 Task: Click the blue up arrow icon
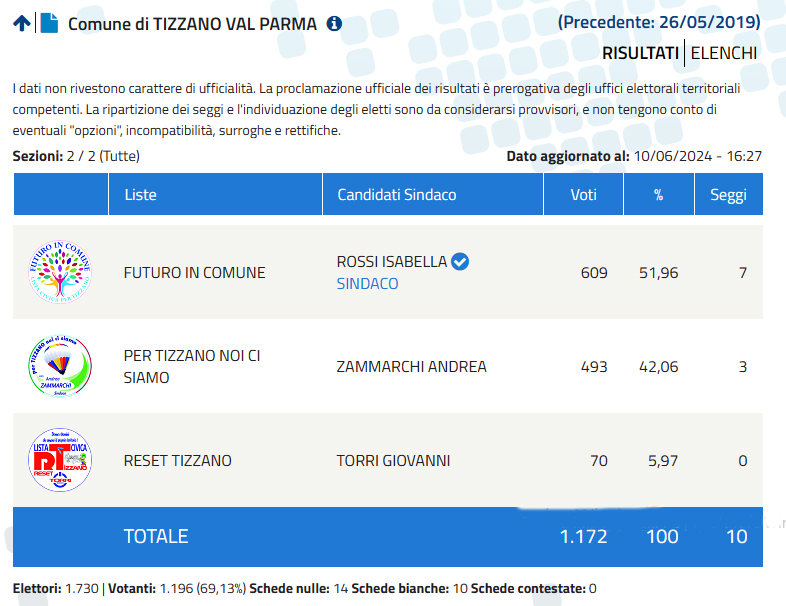pos(22,23)
